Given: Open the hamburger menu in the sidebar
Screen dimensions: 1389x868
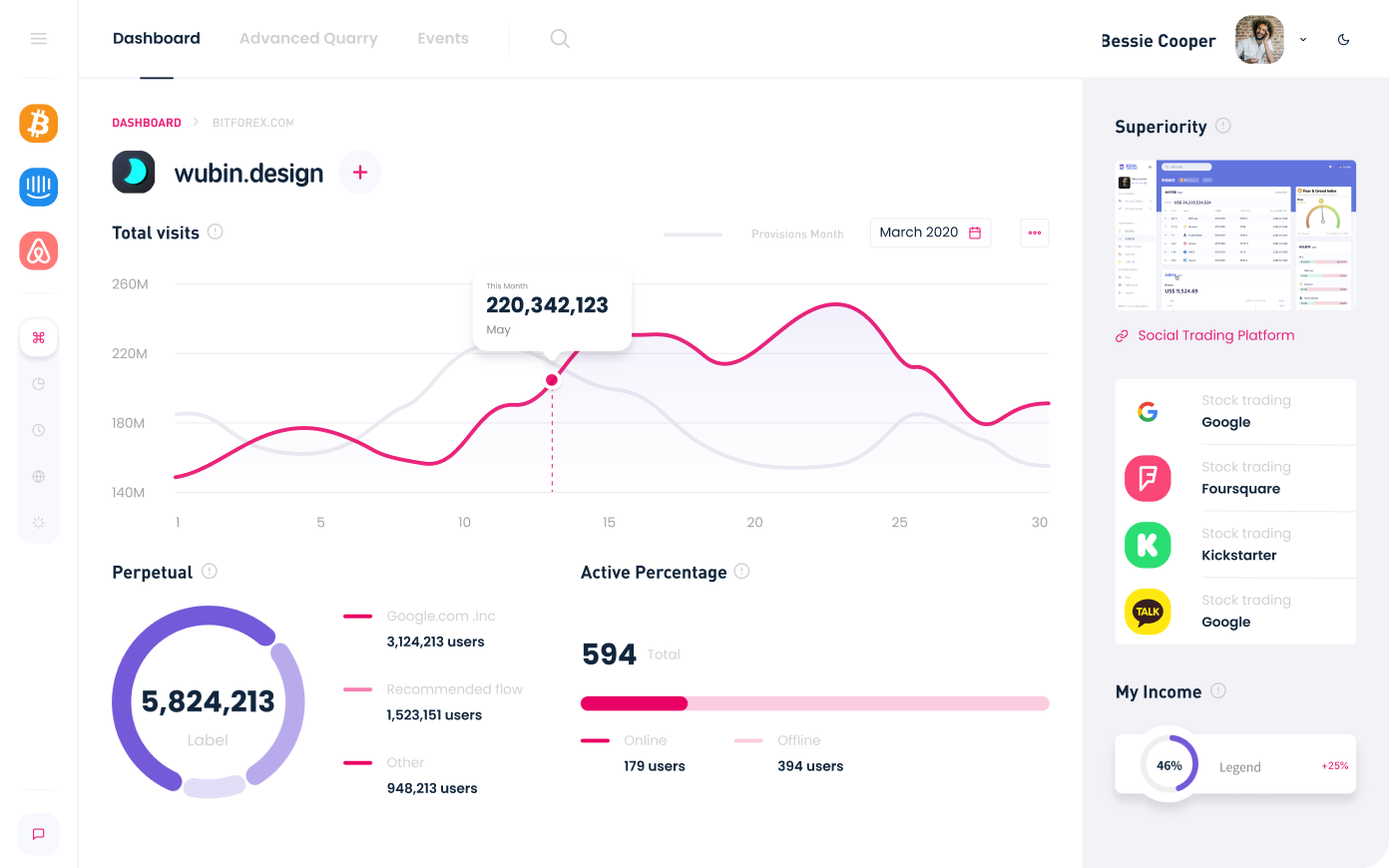Looking at the screenshot, I should click(x=39, y=38).
